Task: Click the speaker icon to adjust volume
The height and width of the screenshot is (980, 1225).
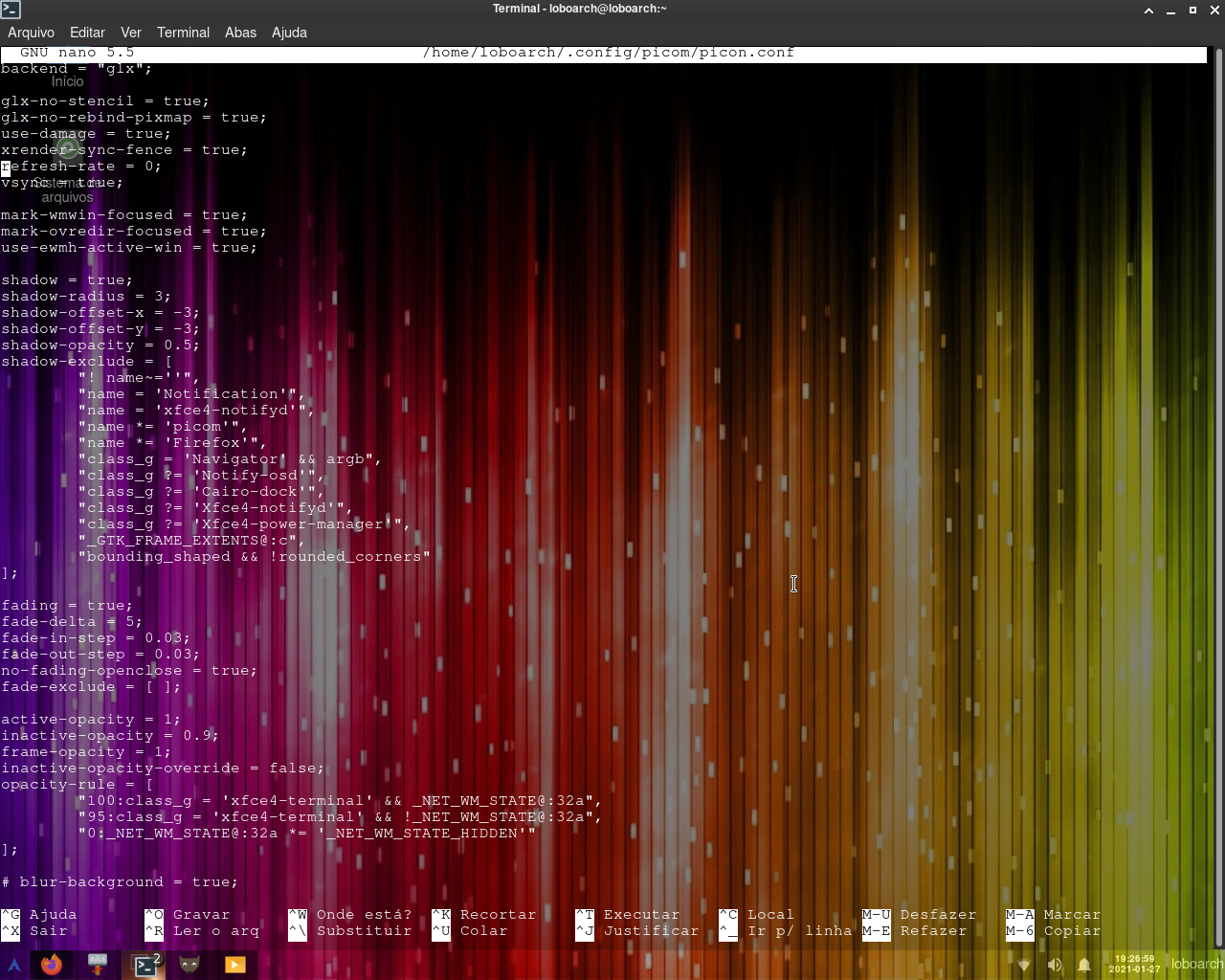Action: click(x=1054, y=965)
